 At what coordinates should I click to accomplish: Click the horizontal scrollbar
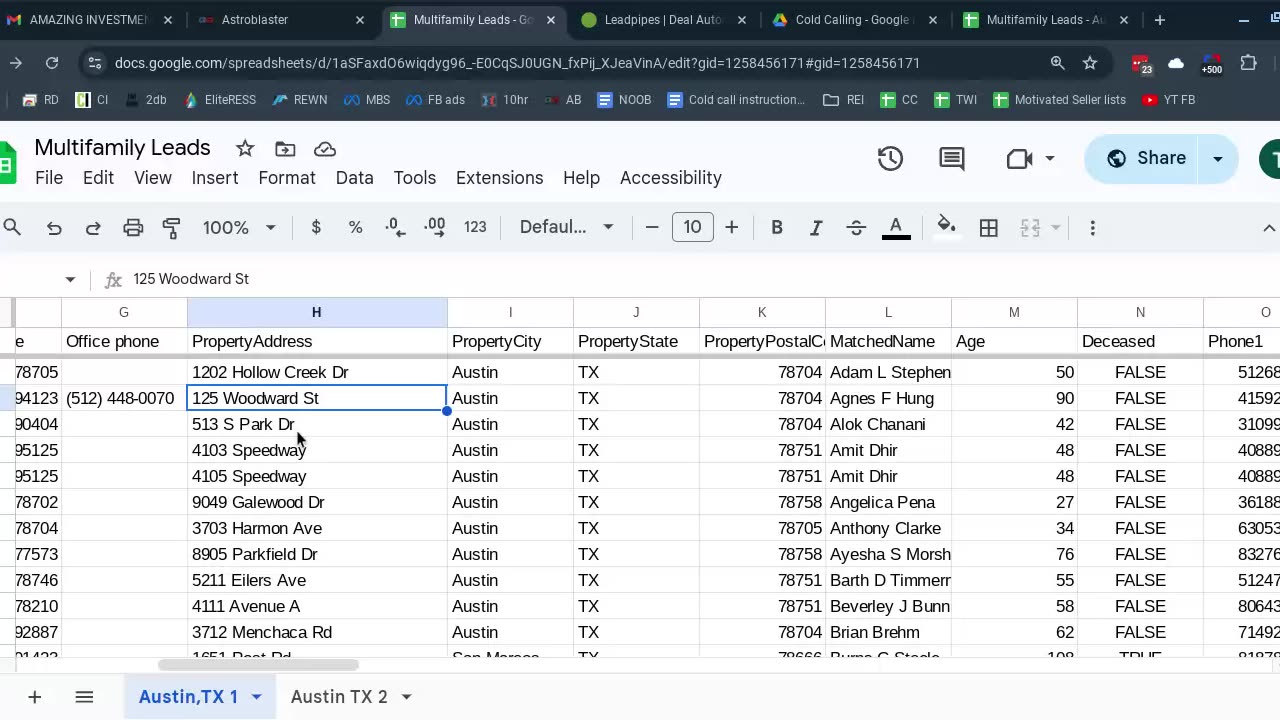click(258, 665)
